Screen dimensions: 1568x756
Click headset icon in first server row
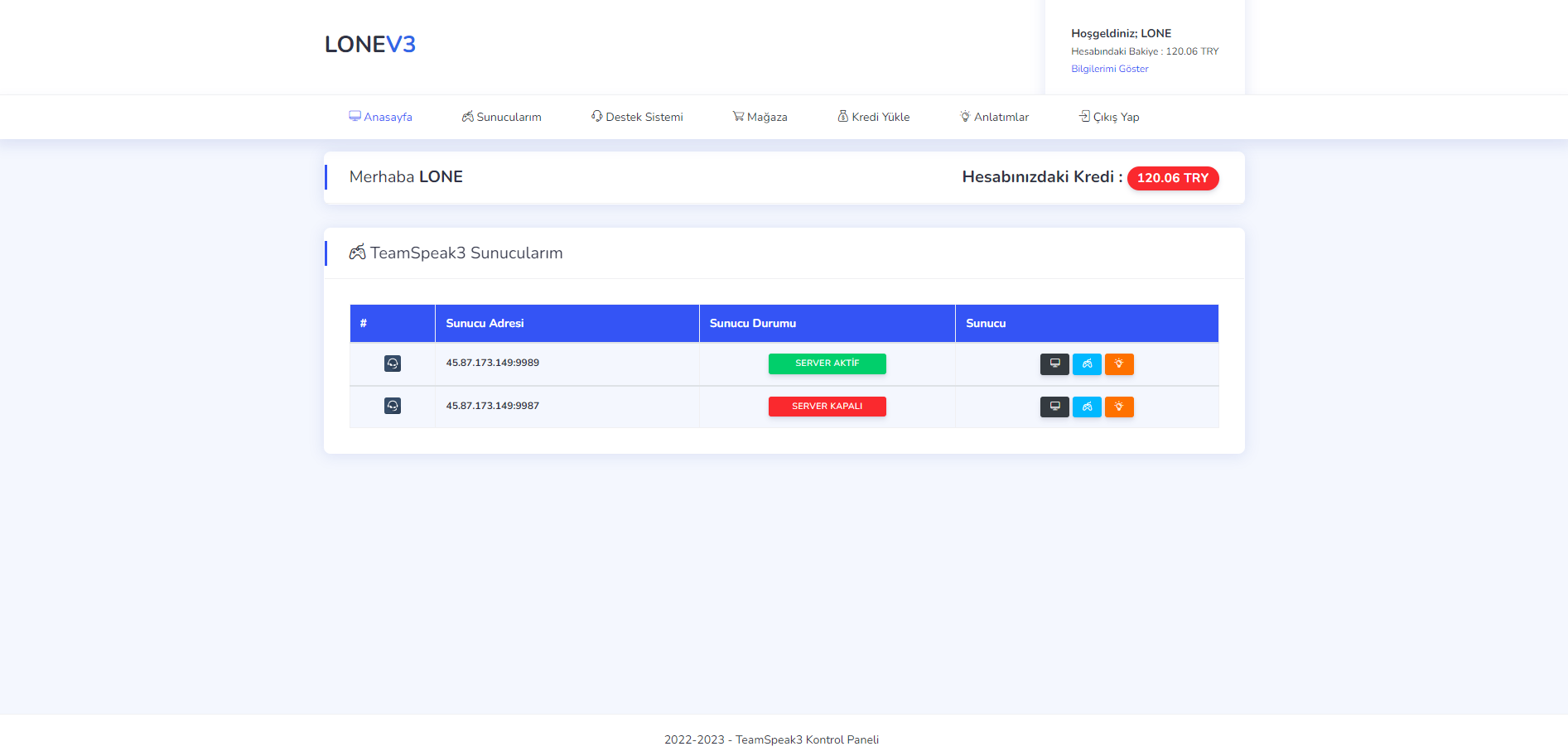[x=393, y=364]
